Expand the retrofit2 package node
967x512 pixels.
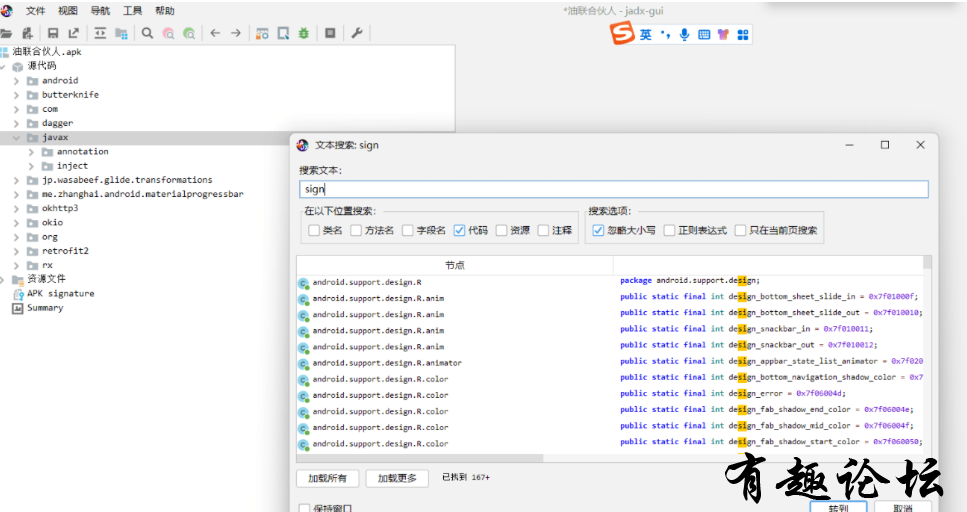(x=17, y=251)
